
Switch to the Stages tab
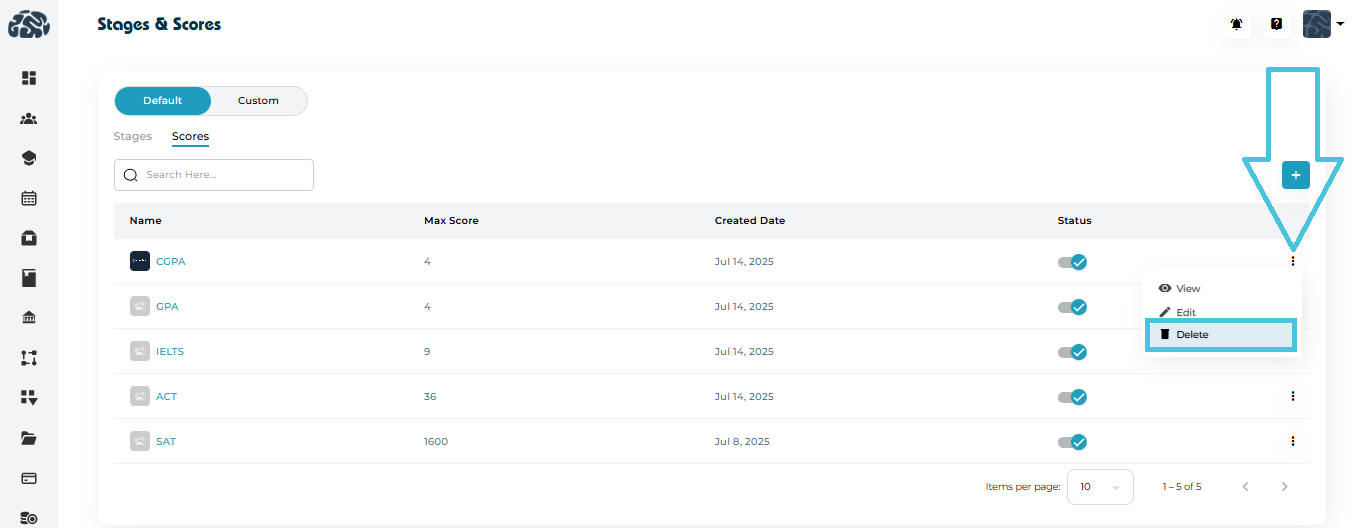click(133, 136)
